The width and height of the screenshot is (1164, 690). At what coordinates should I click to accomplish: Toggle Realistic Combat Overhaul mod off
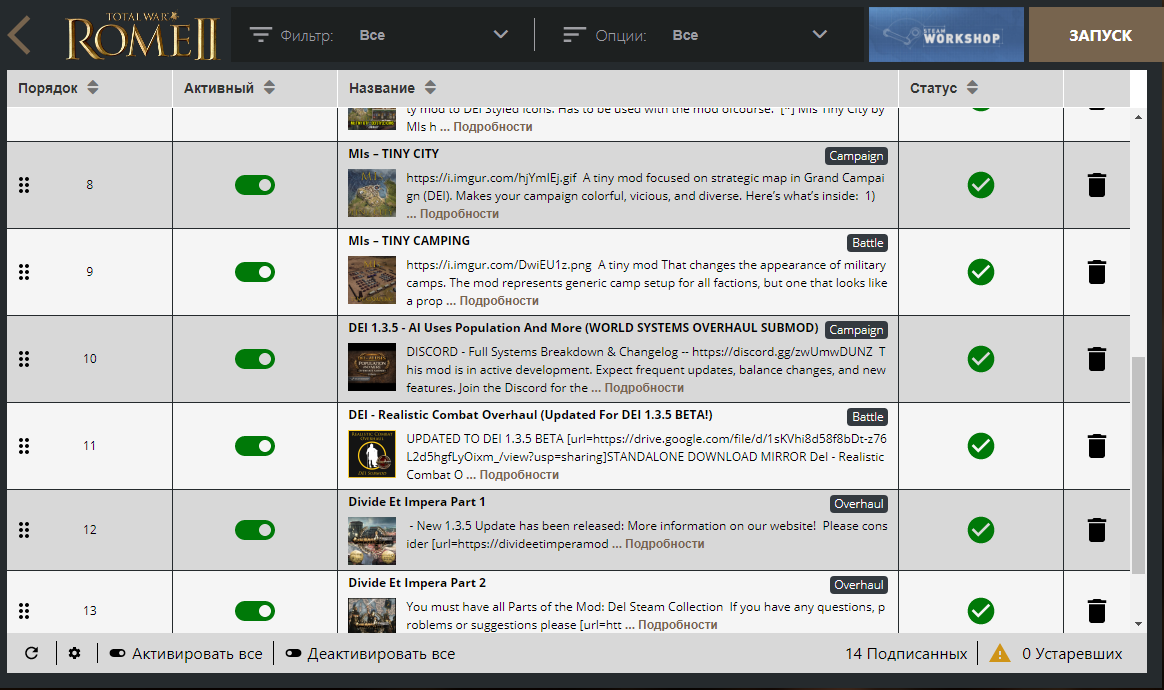[255, 446]
